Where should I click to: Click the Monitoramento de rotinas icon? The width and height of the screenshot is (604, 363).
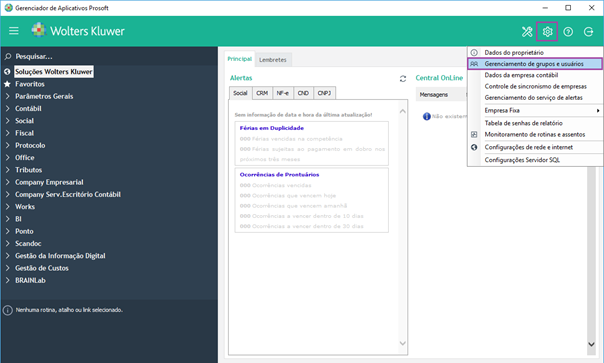pyautogui.click(x=474, y=134)
